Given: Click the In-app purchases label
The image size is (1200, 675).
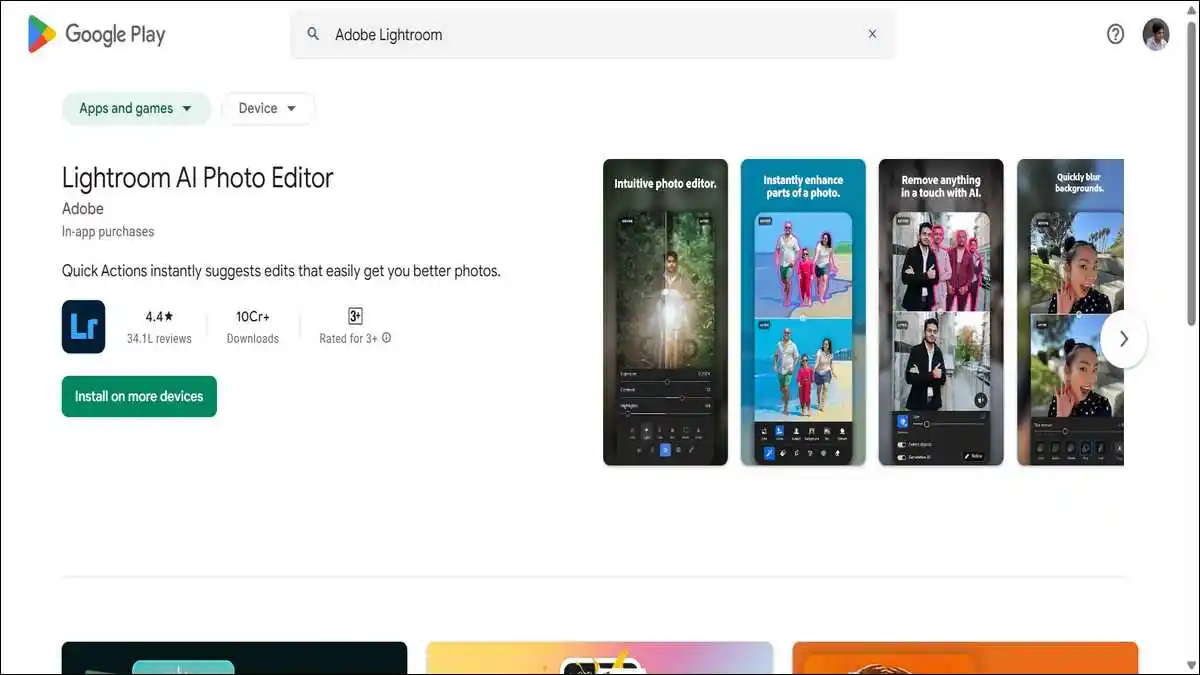Looking at the screenshot, I should point(108,231).
